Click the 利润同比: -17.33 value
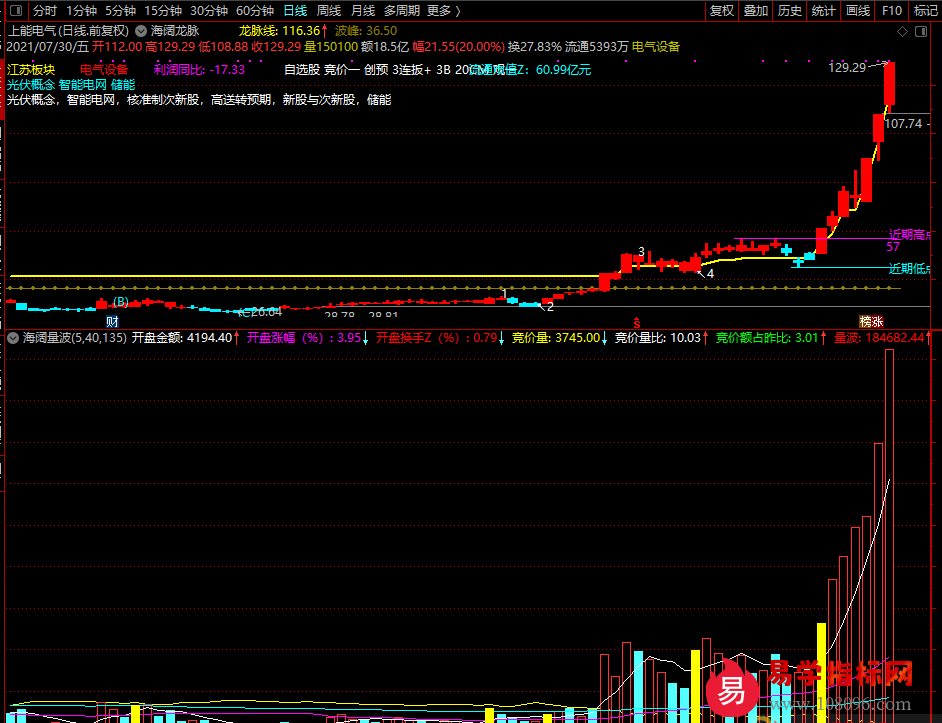This screenshot has width=942, height=723. click(199, 70)
